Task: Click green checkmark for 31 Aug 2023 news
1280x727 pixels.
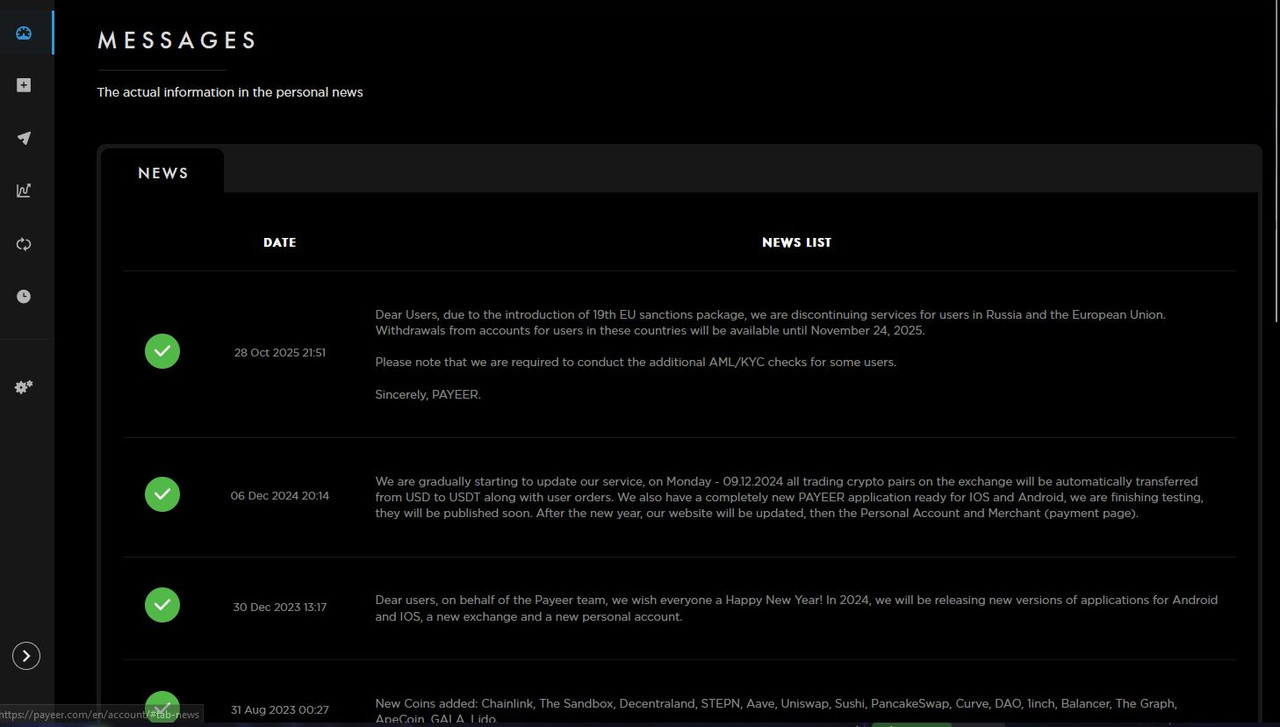Action: [162, 706]
